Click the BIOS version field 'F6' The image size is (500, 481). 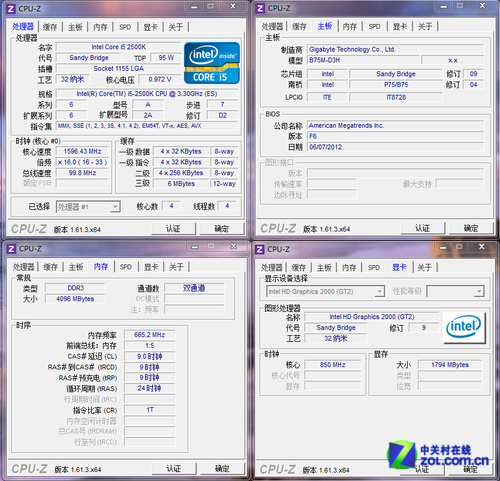tap(395, 136)
